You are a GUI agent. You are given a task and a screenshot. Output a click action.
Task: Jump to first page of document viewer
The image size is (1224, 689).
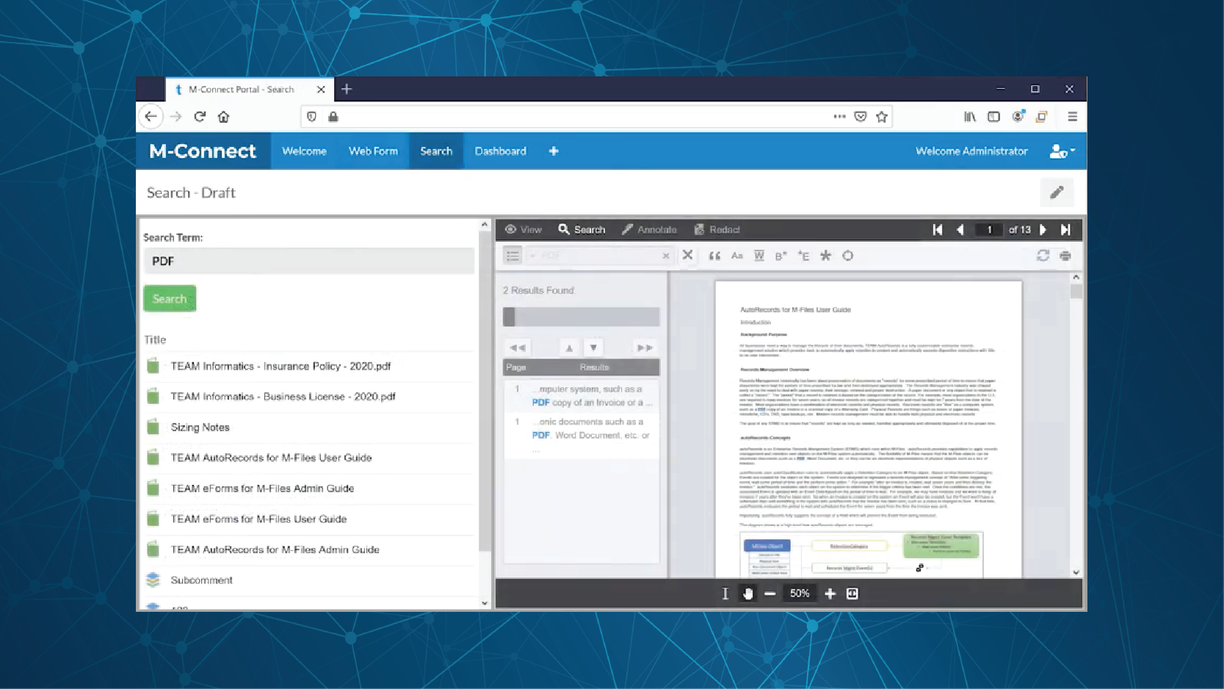point(937,230)
